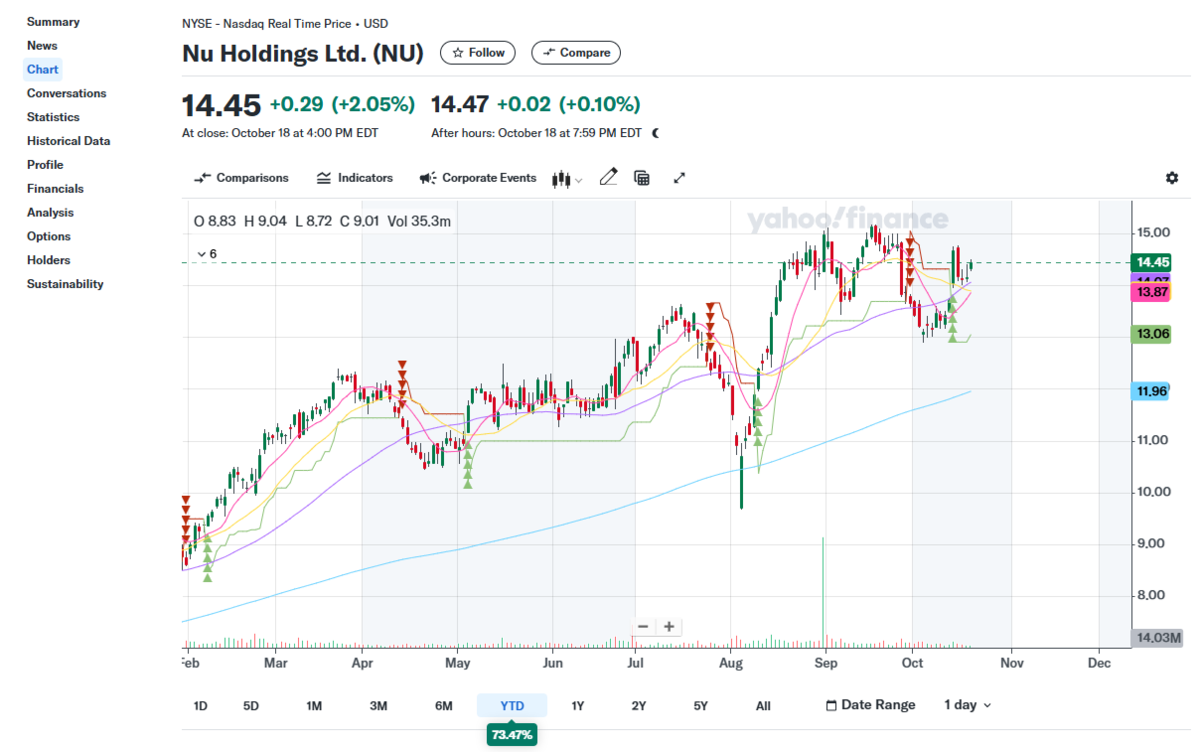Open Analysis page
Screen dimensions: 1200x752
tap(49, 212)
